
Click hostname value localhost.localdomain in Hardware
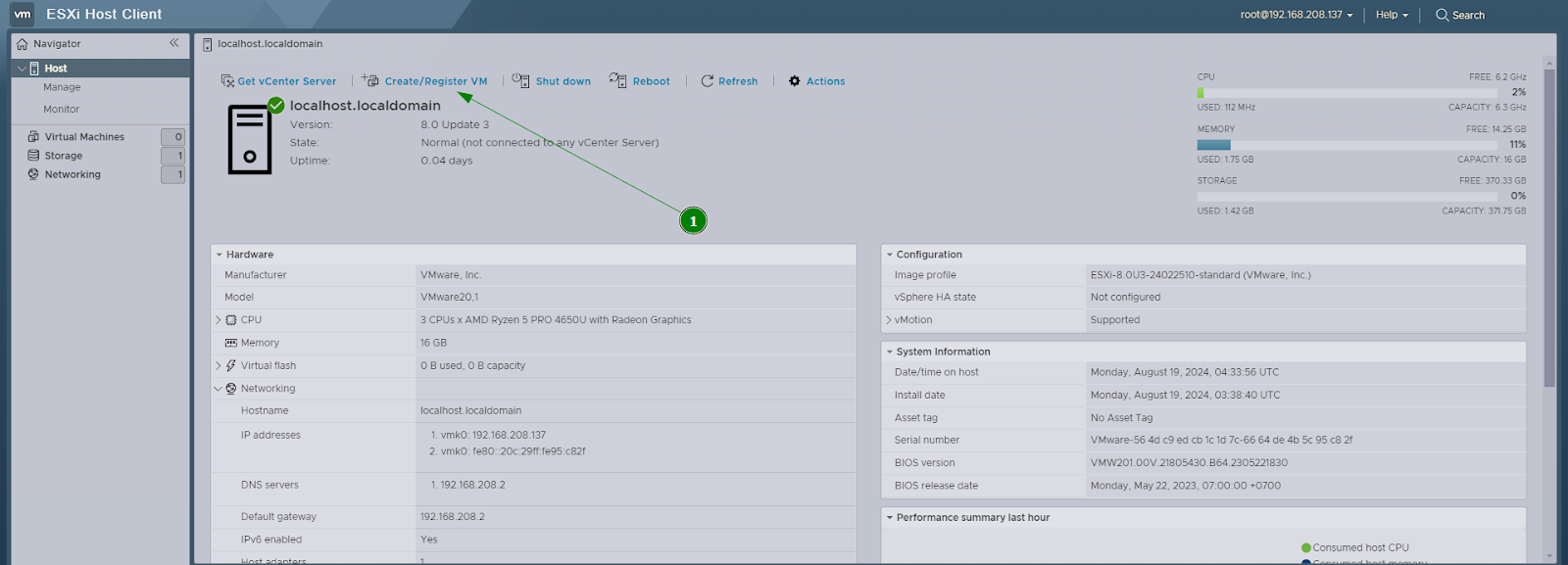471,411
